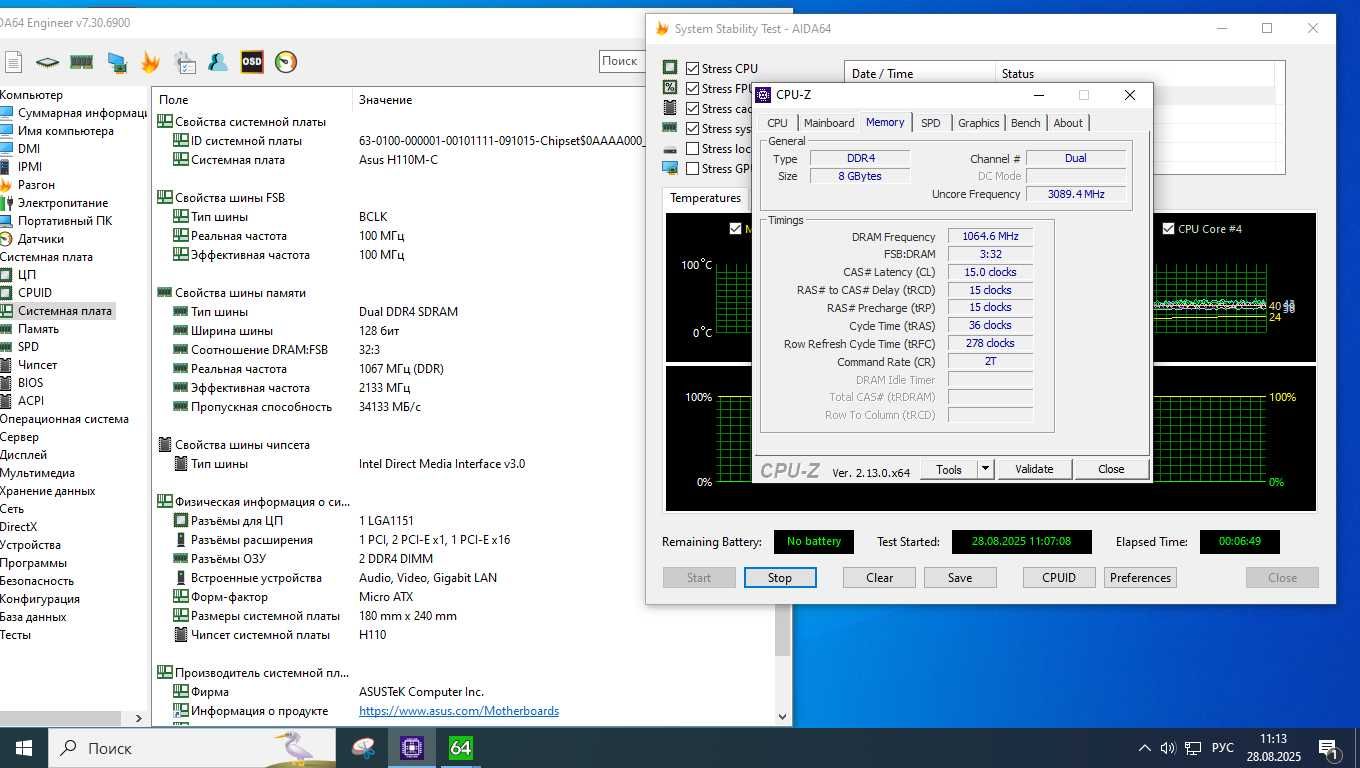The width and height of the screenshot is (1360, 768).
Task: Uncheck the Stress cache checkbox
Action: point(692,109)
